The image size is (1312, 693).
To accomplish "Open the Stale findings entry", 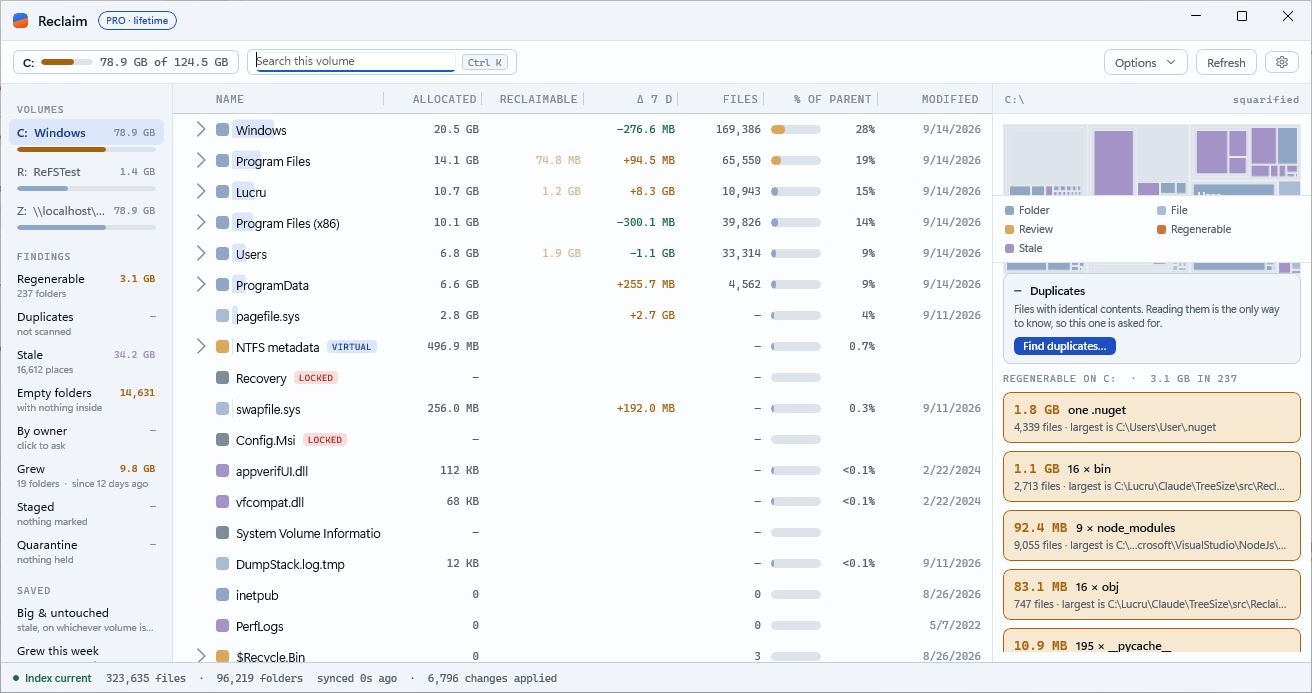I will pos(86,362).
